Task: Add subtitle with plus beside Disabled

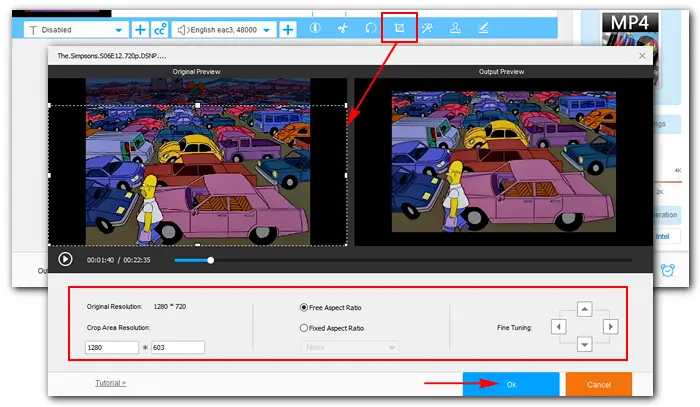Action: click(140, 30)
